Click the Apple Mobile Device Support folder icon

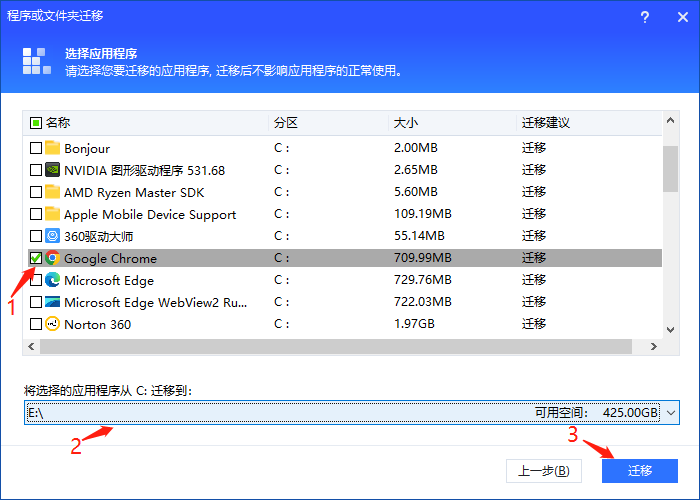[x=53, y=214]
